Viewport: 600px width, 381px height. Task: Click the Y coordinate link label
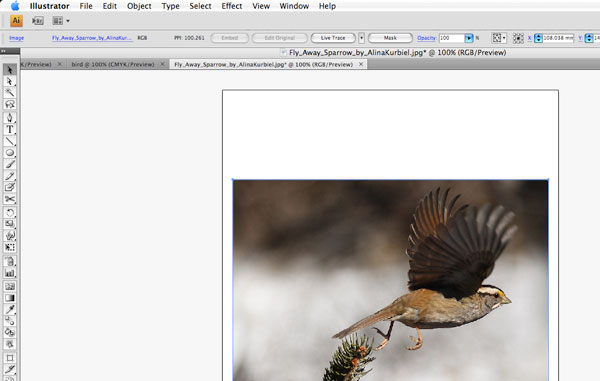click(580, 38)
